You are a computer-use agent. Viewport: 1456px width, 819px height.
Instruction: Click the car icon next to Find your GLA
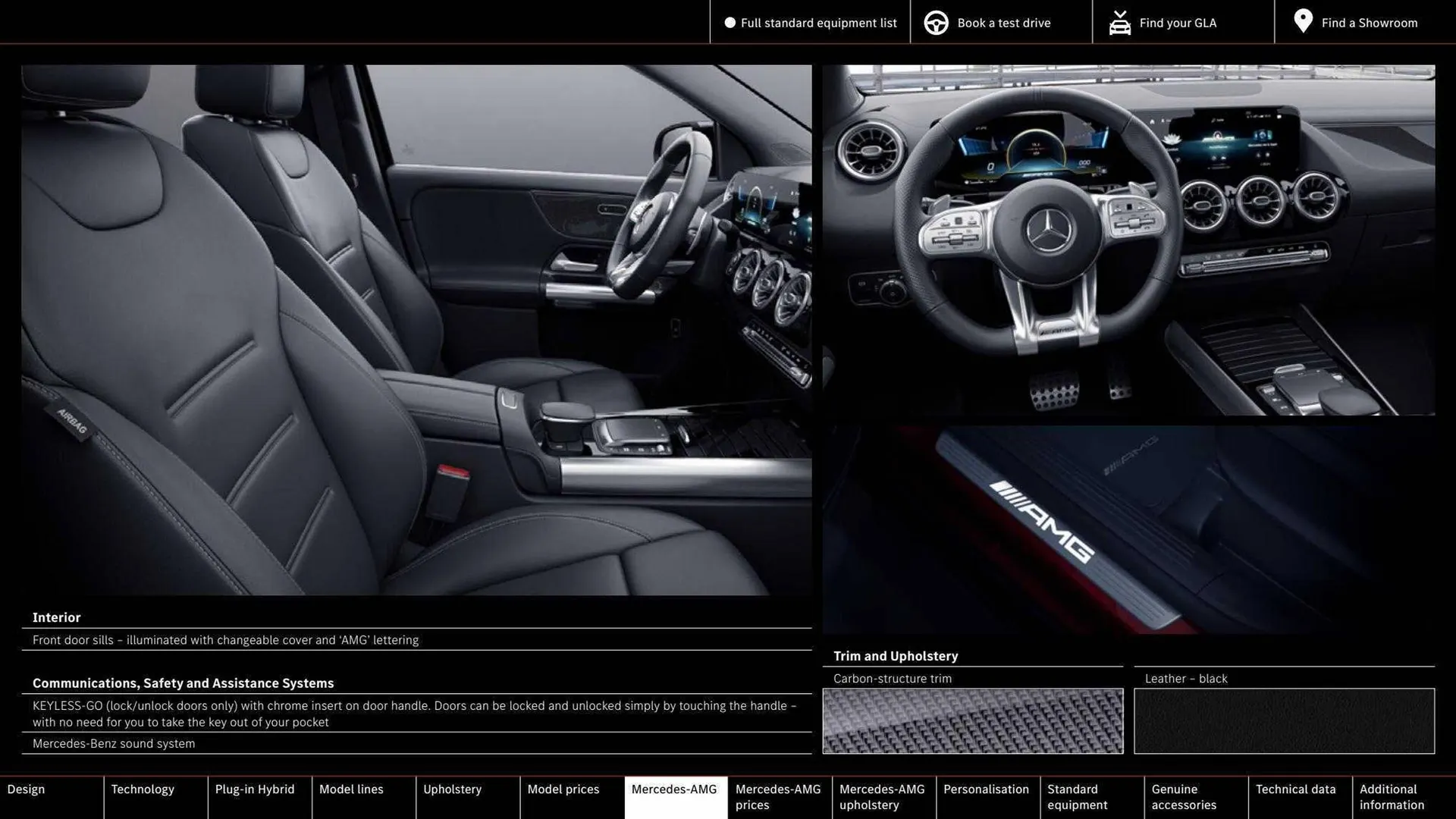(x=1120, y=22)
